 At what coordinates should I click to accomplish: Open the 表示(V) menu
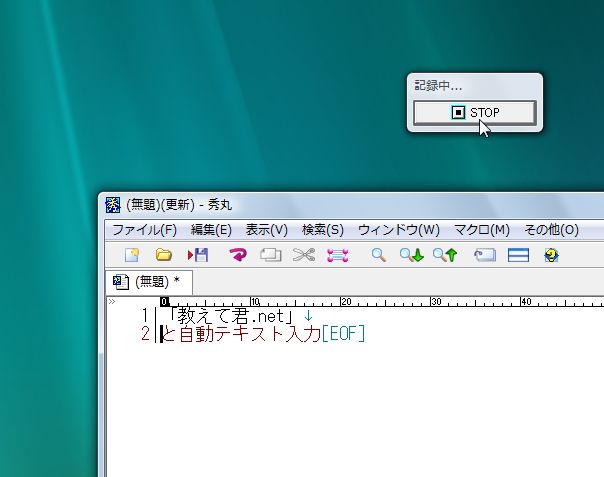267,230
